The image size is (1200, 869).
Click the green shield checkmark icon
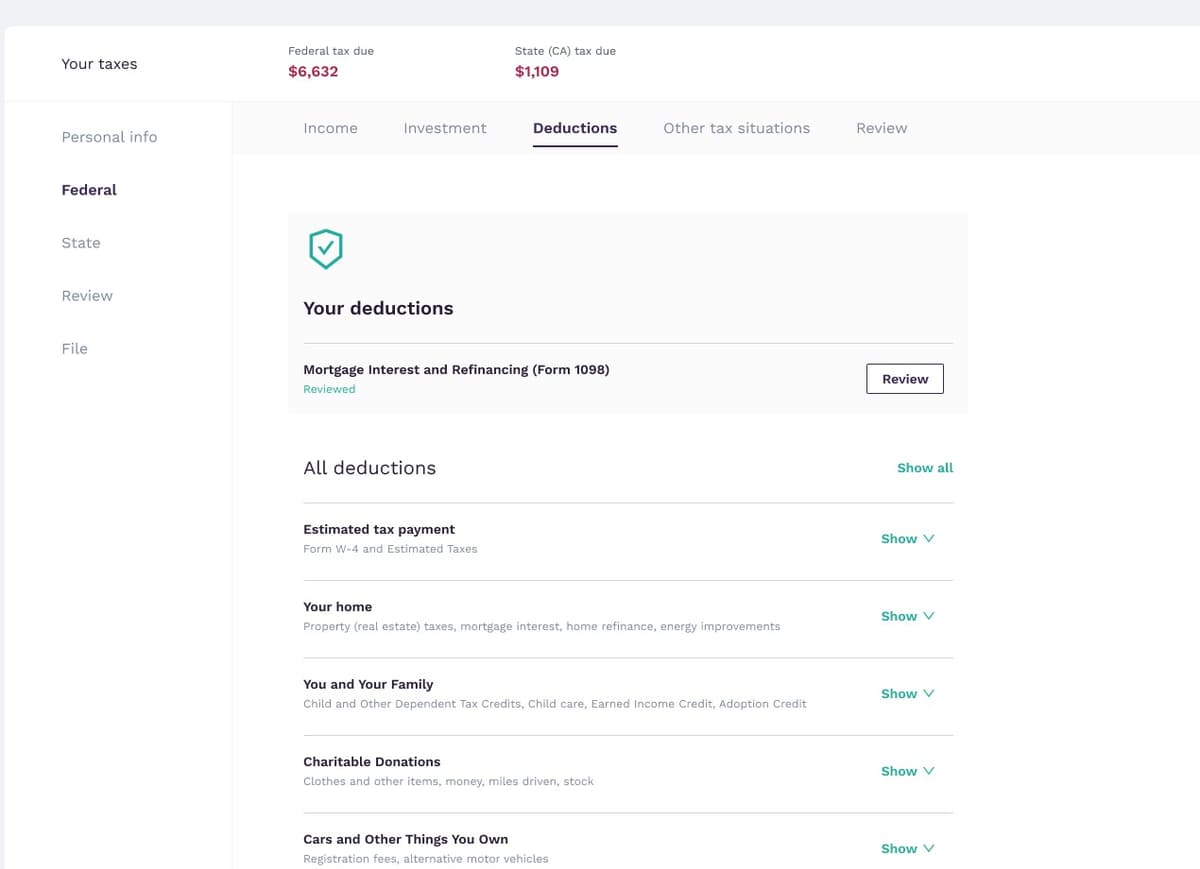point(326,249)
